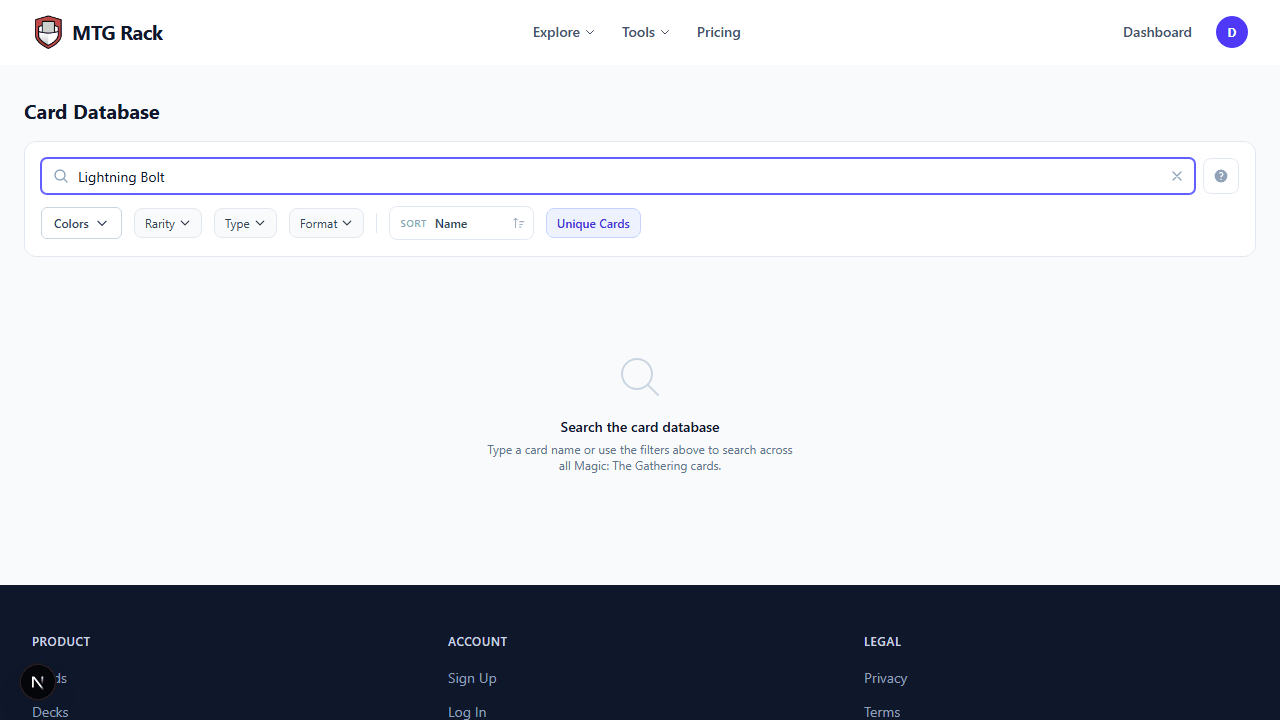
Task: Click the MTG Rack shield logo
Action: point(47,31)
